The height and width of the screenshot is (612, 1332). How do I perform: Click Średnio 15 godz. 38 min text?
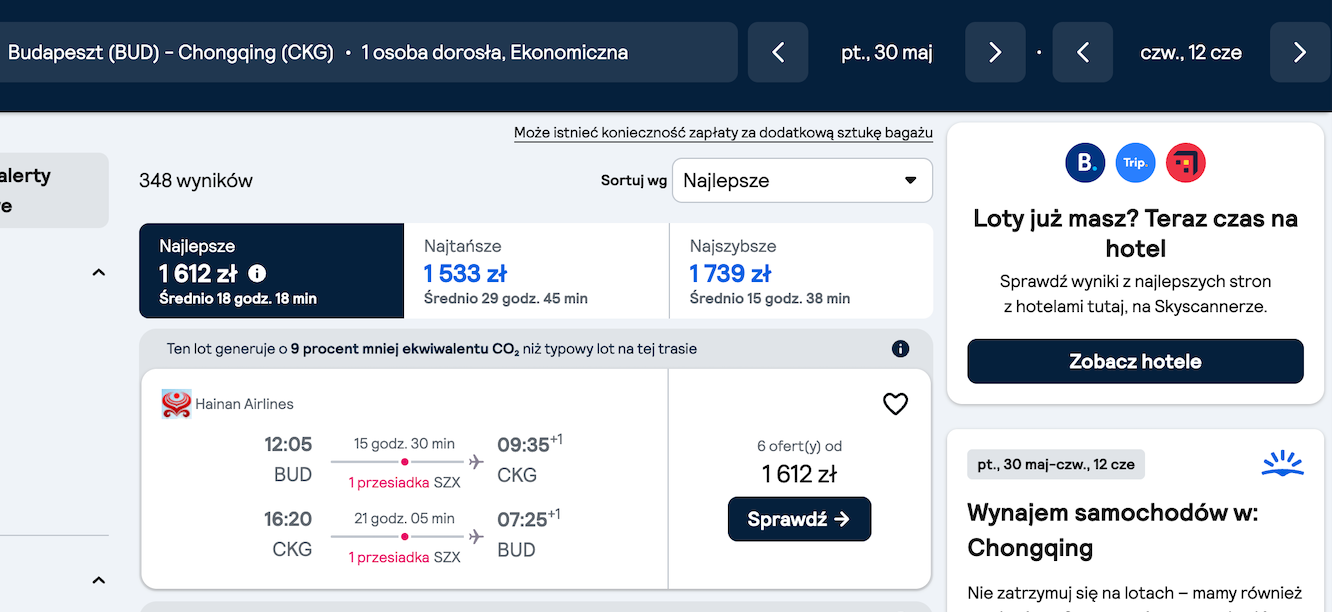pyautogui.click(x=770, y=298)
